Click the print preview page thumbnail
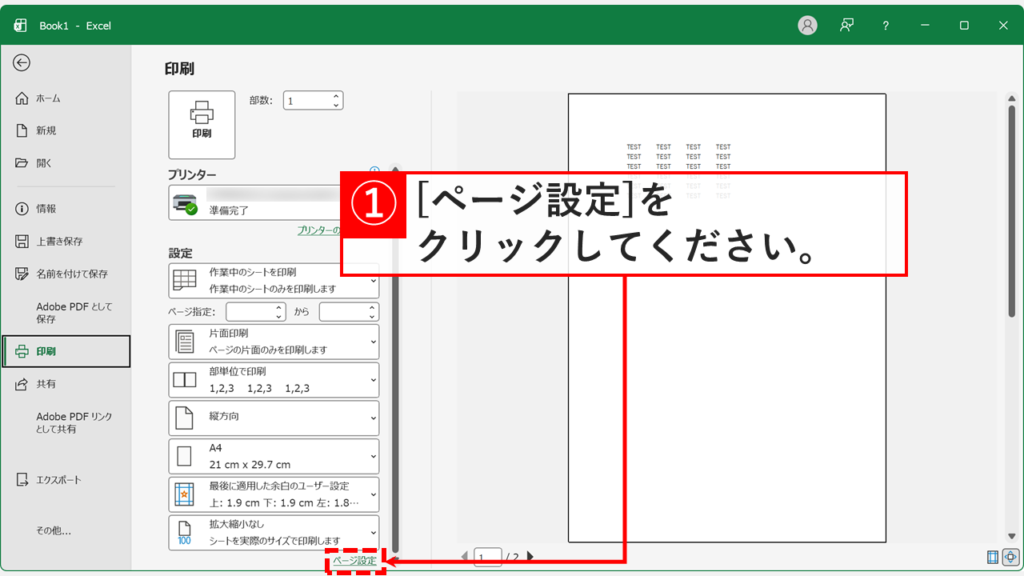Image resolution: width=1024 pixels, height=576 pixels. (x=727, y=318)
